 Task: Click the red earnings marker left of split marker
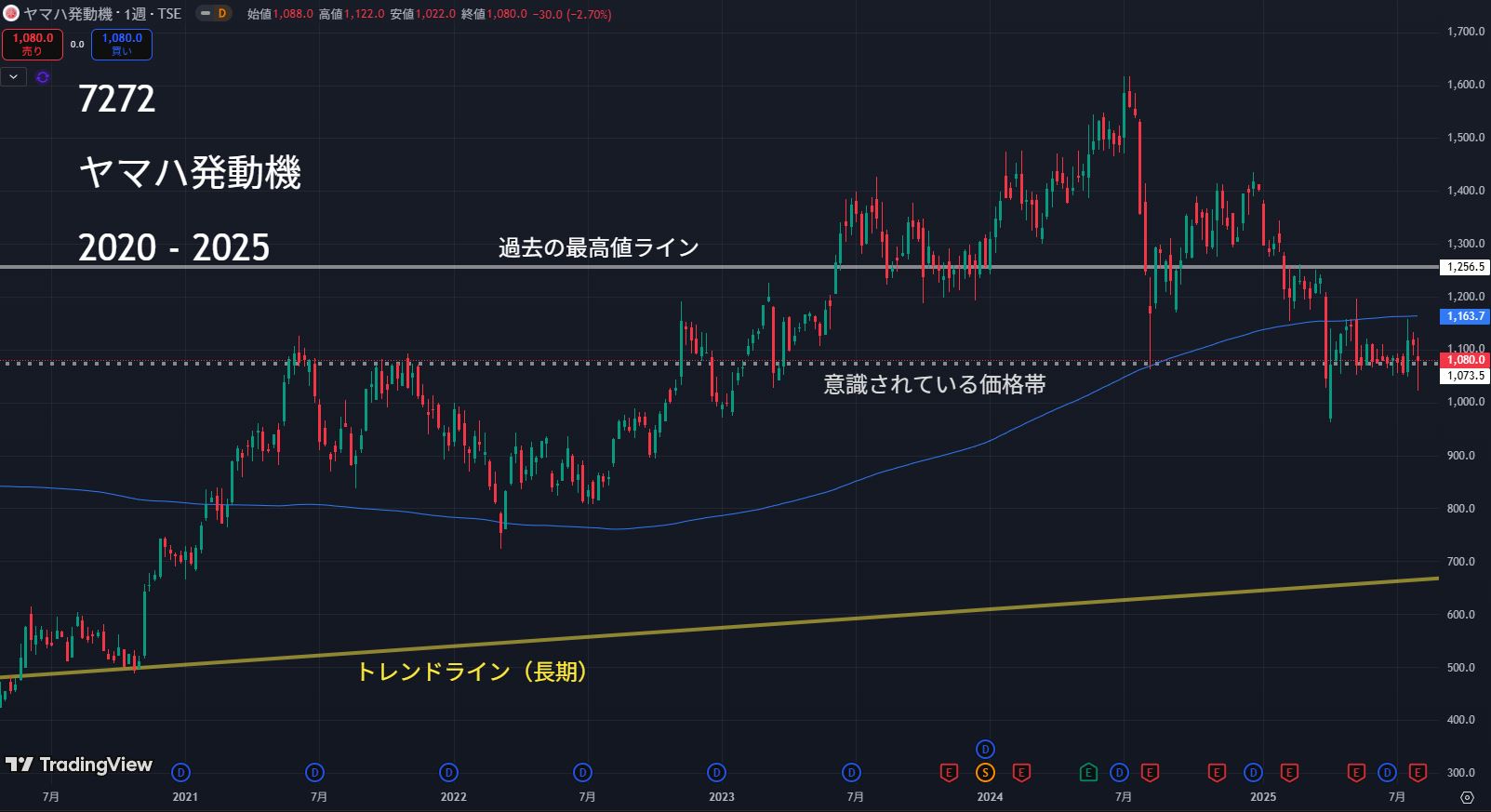tap(949, 772)
